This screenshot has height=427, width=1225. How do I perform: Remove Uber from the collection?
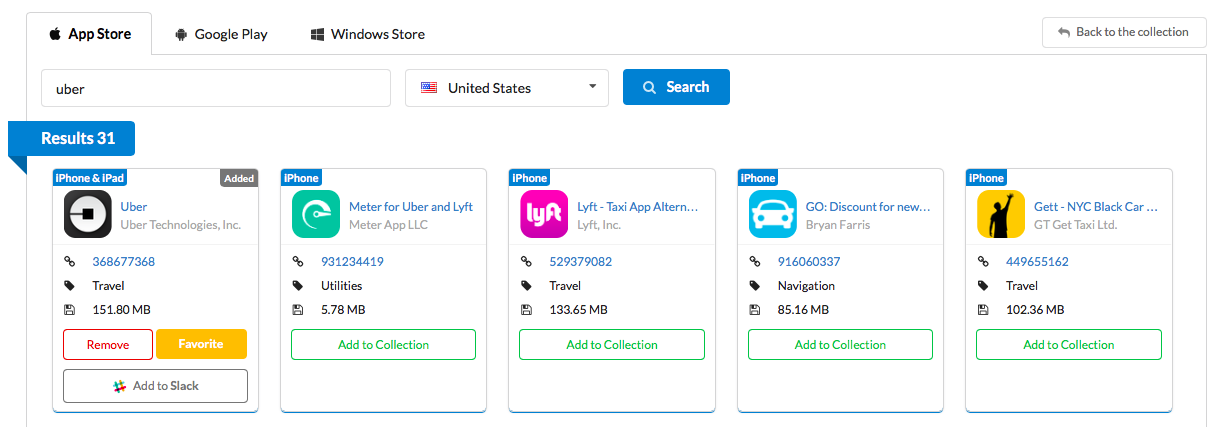108,345
